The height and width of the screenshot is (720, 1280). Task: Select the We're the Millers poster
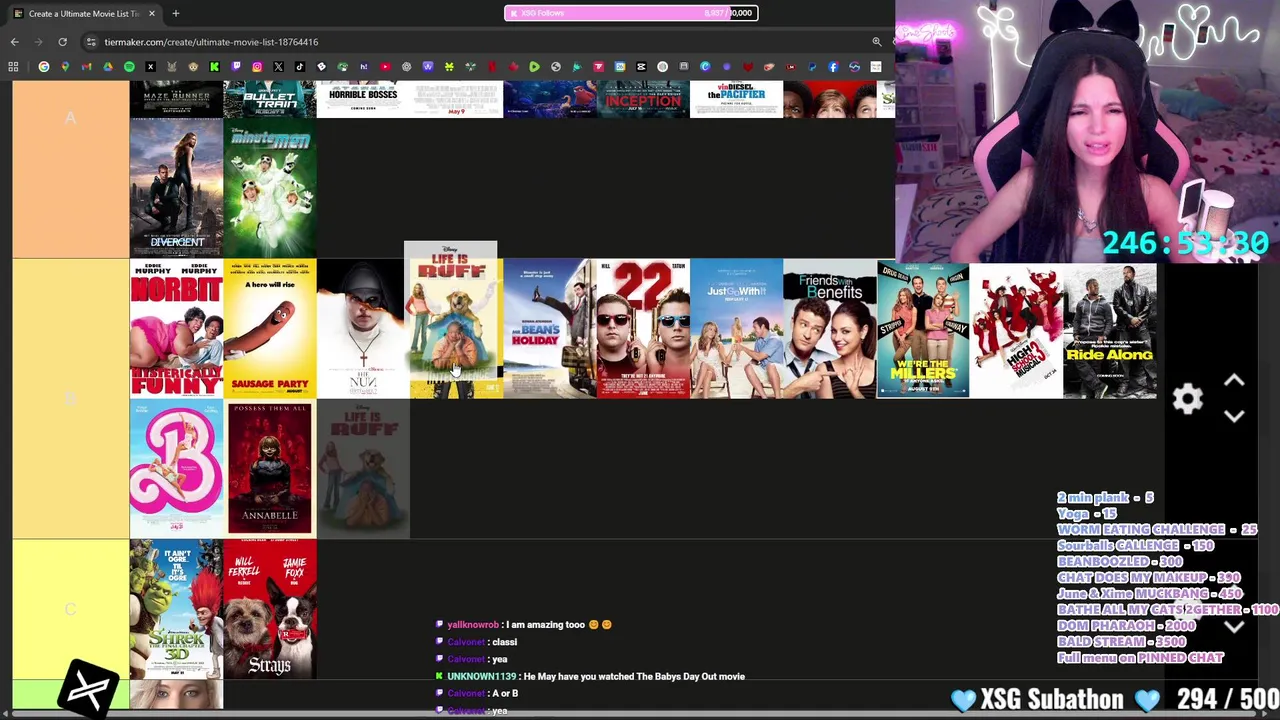click(923, 328)
